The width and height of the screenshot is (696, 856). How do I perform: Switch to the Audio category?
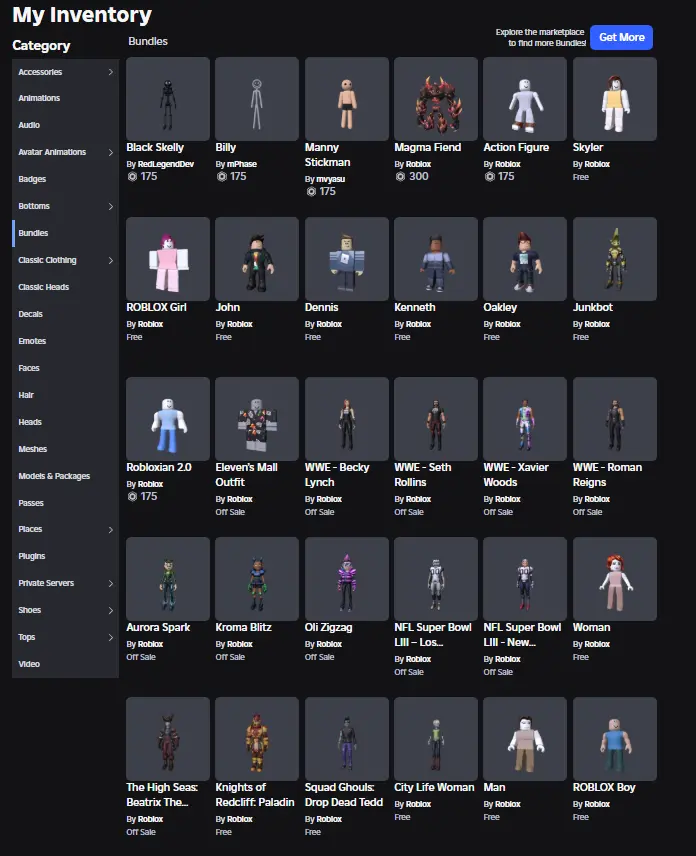66,125
